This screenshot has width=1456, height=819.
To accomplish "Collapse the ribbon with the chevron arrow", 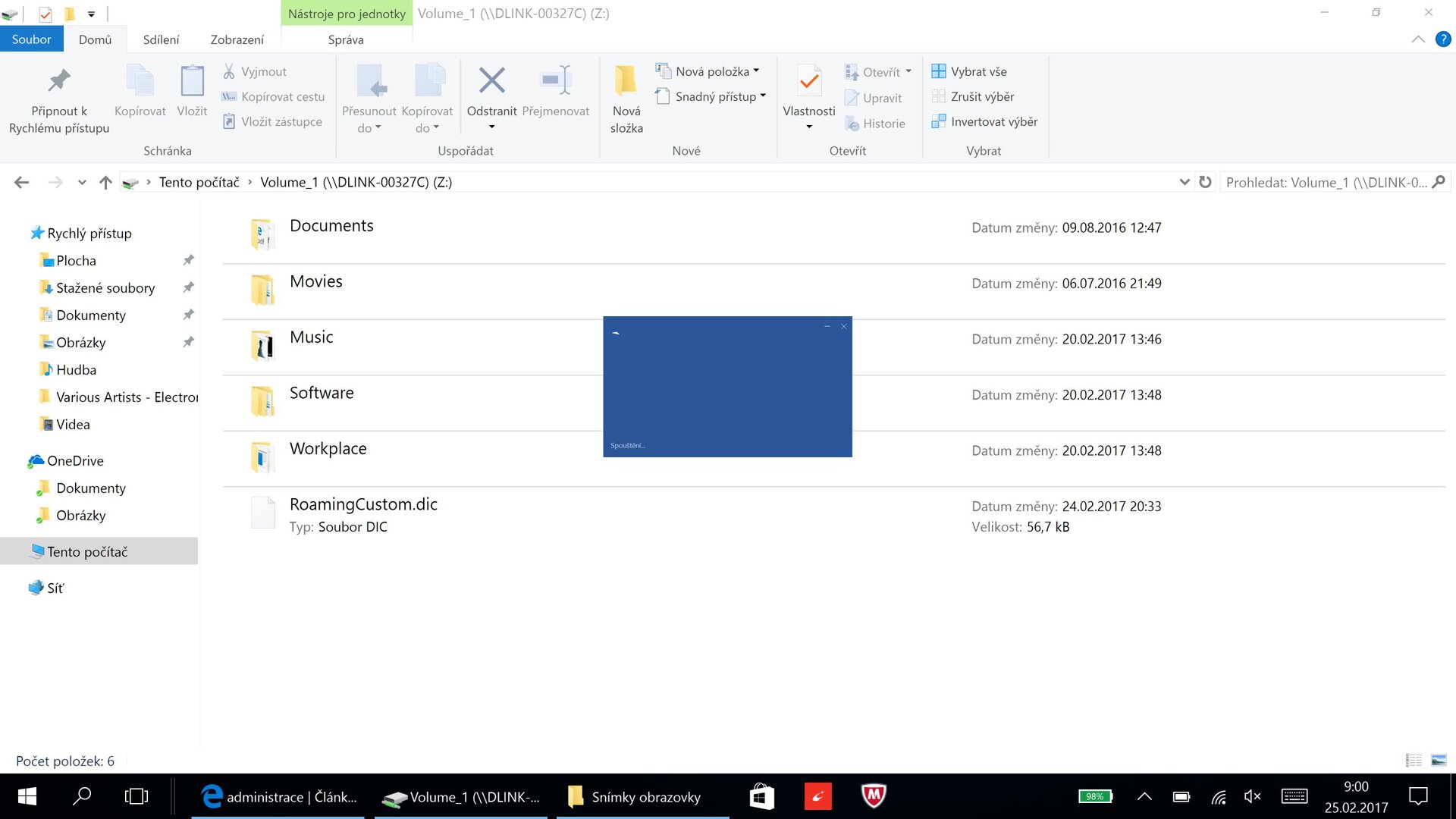I will pos(1417,39).
